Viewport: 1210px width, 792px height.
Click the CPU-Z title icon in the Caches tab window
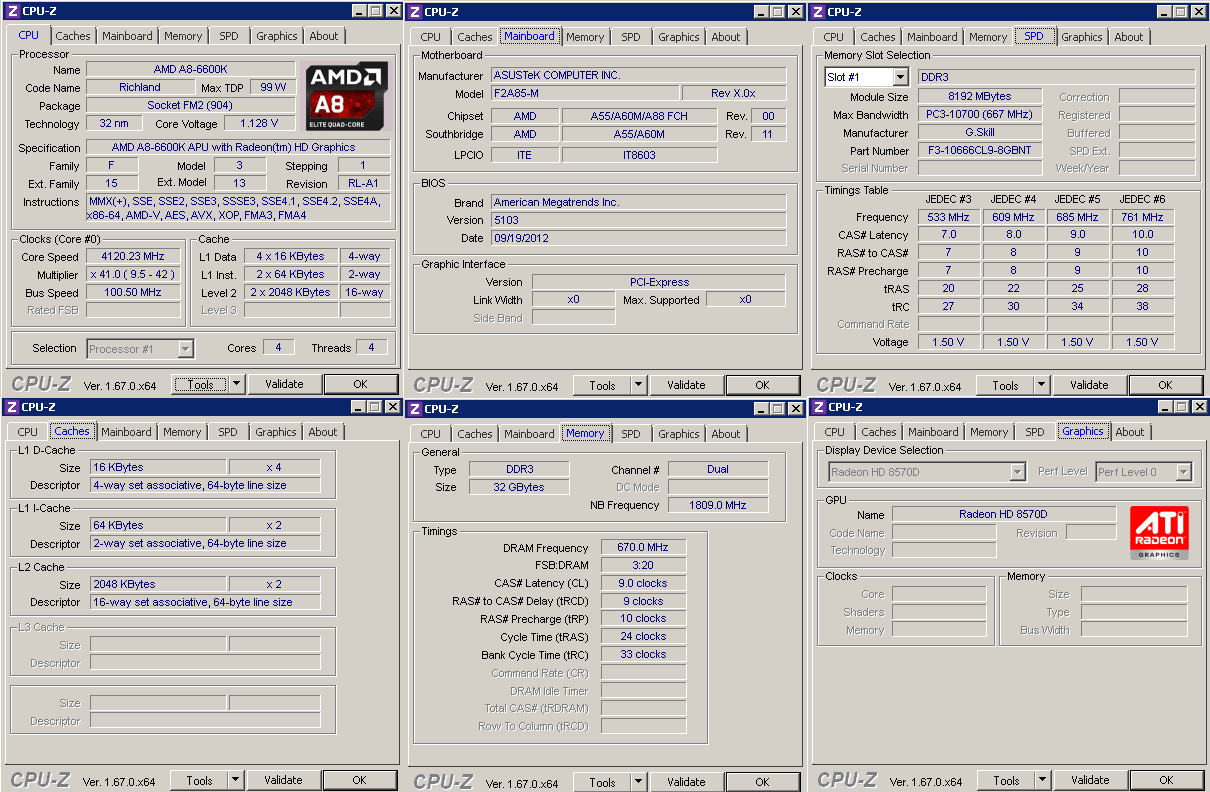12,407
